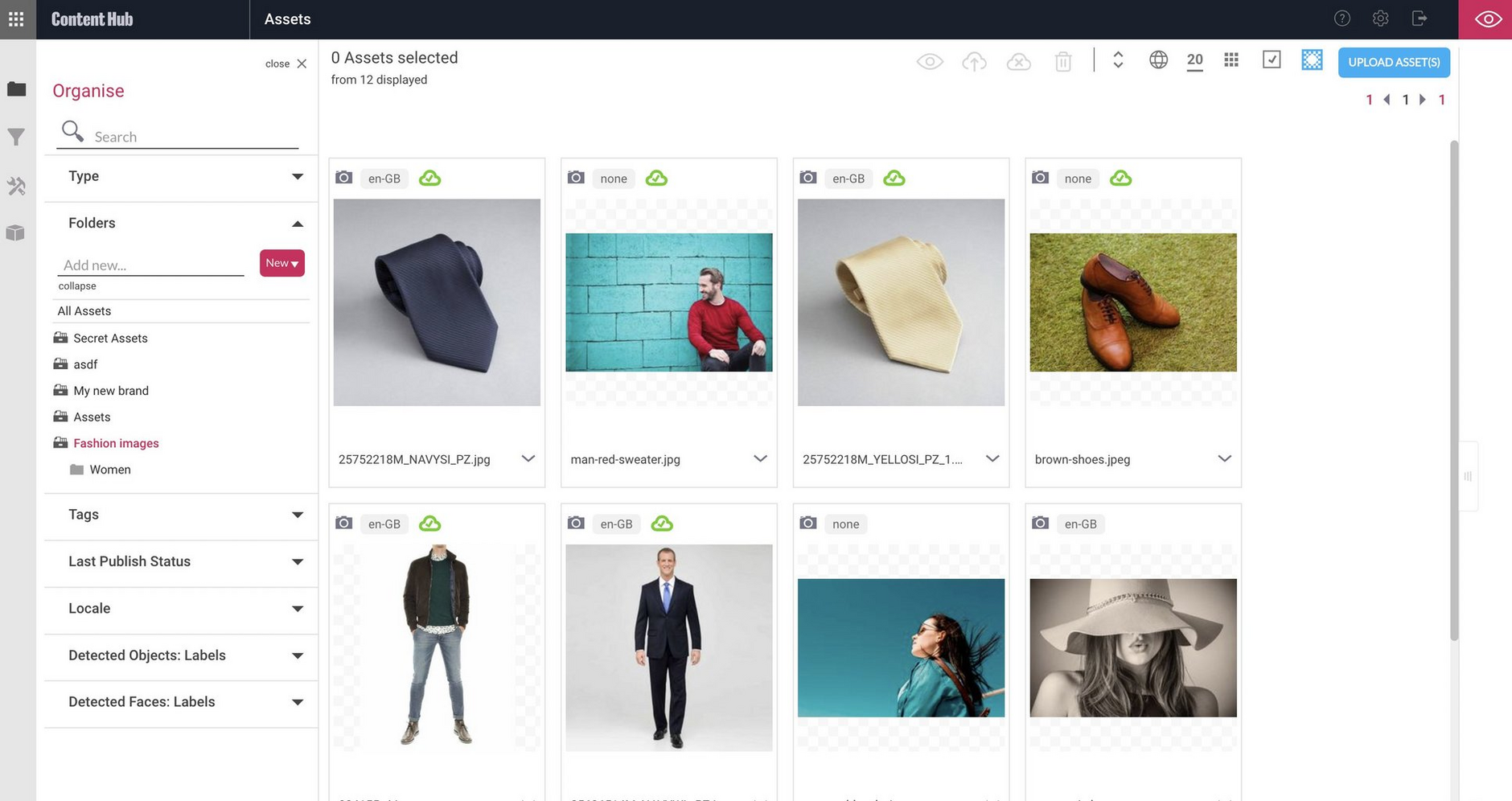Viewport: 1512px width, 801px height.
Task: Click the right side panel handle
Action: pos(1468,476)
